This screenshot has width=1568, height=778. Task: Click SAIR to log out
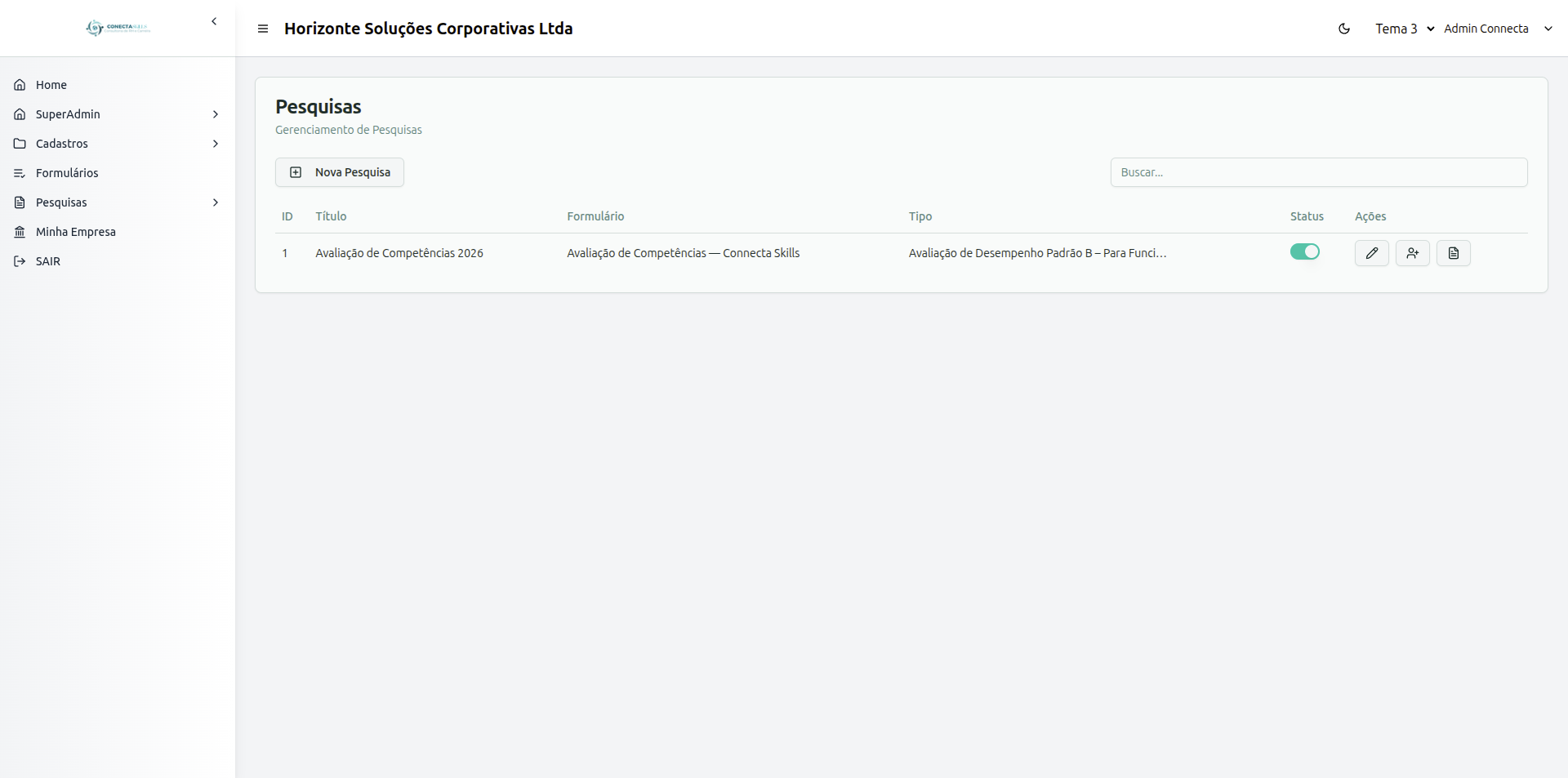(x=118, y=261)
